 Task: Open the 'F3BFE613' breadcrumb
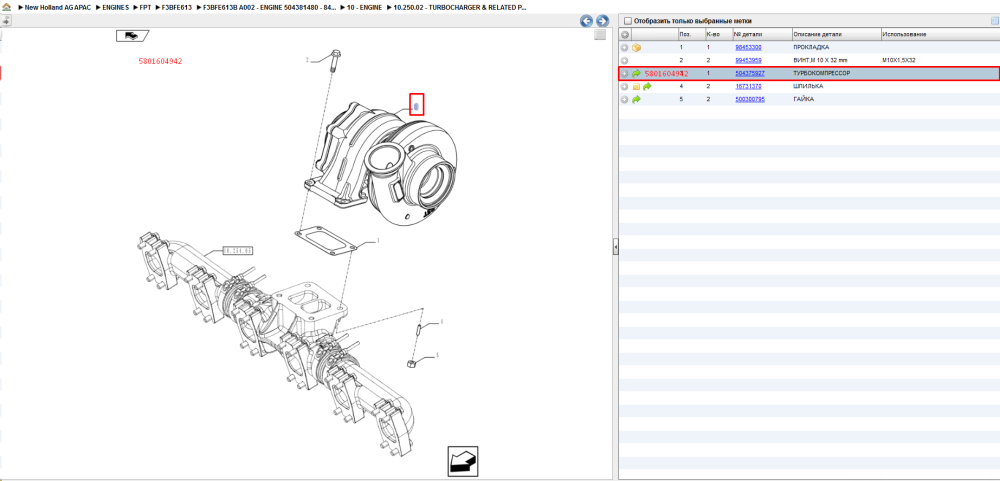coord(177,6)
